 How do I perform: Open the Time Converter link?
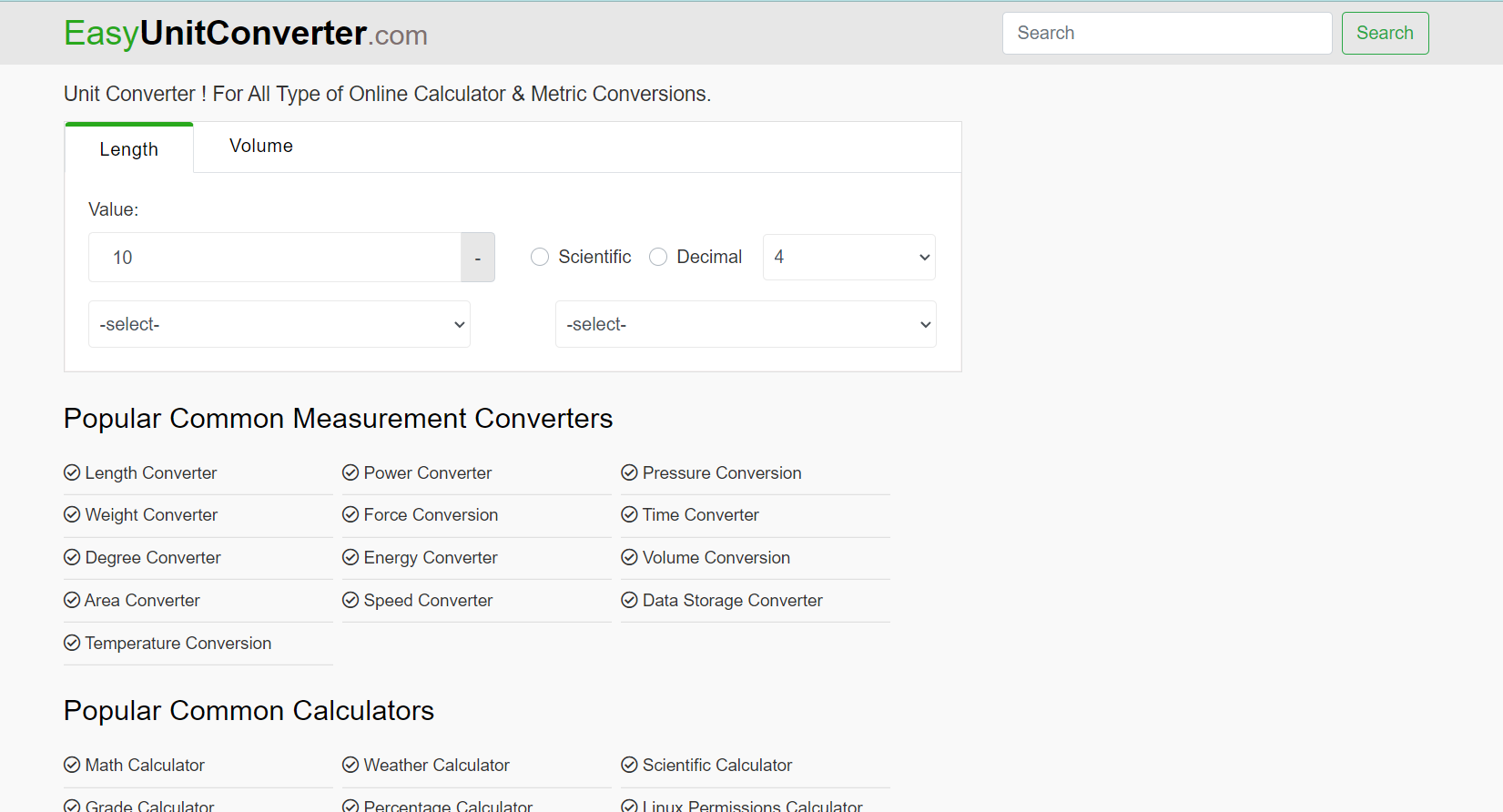point(700,514)
